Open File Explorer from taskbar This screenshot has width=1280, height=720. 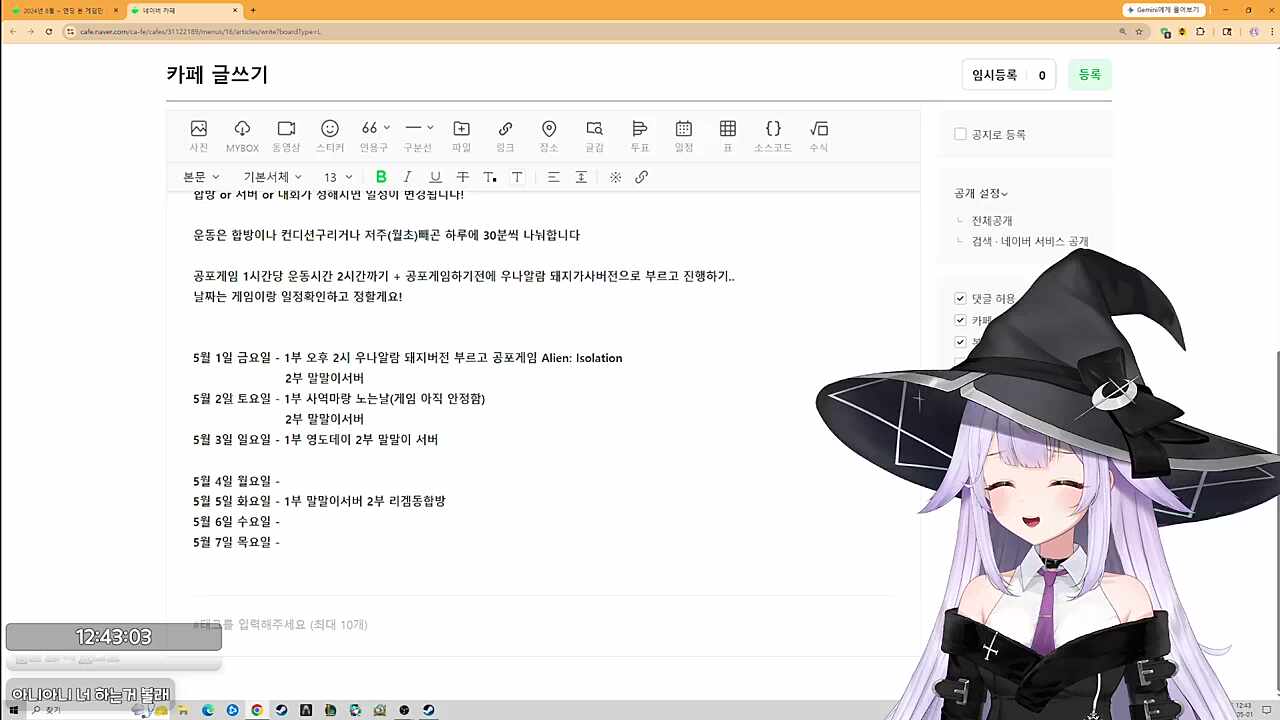coord(184,710)
